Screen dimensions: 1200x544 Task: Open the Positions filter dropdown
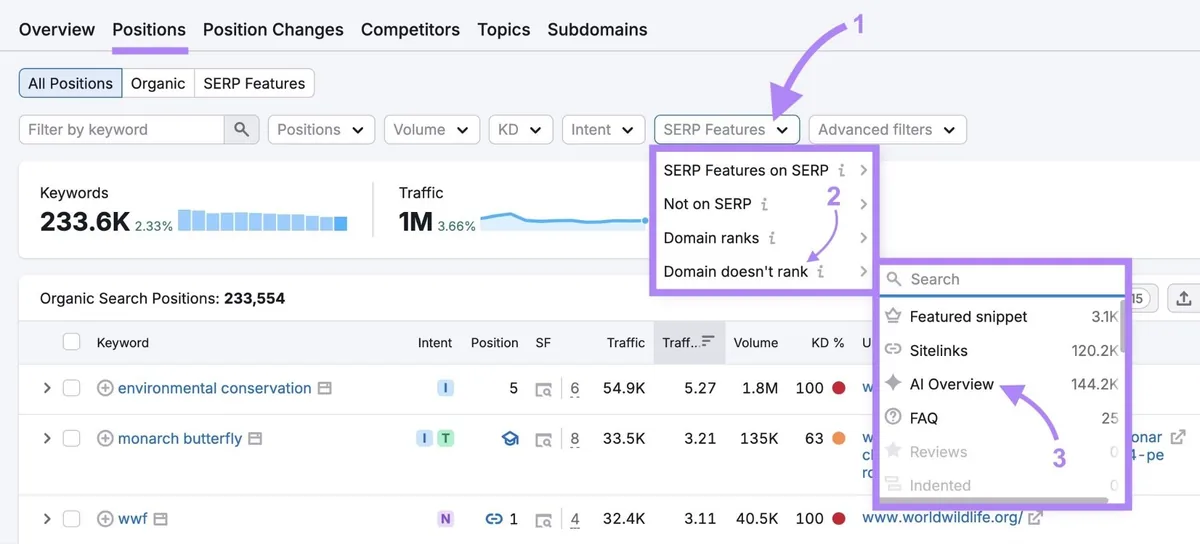[321, 129]
